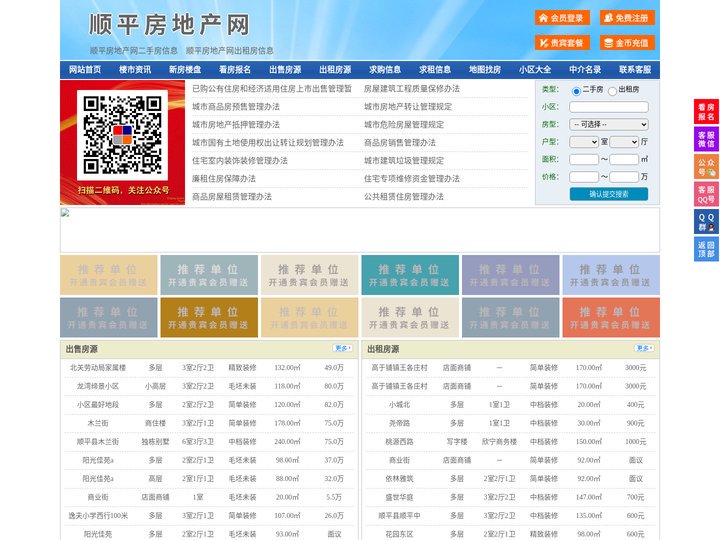The image size is (720, 540).
Task: Click the minimum 面积 input field
Action: coord(584,159)
